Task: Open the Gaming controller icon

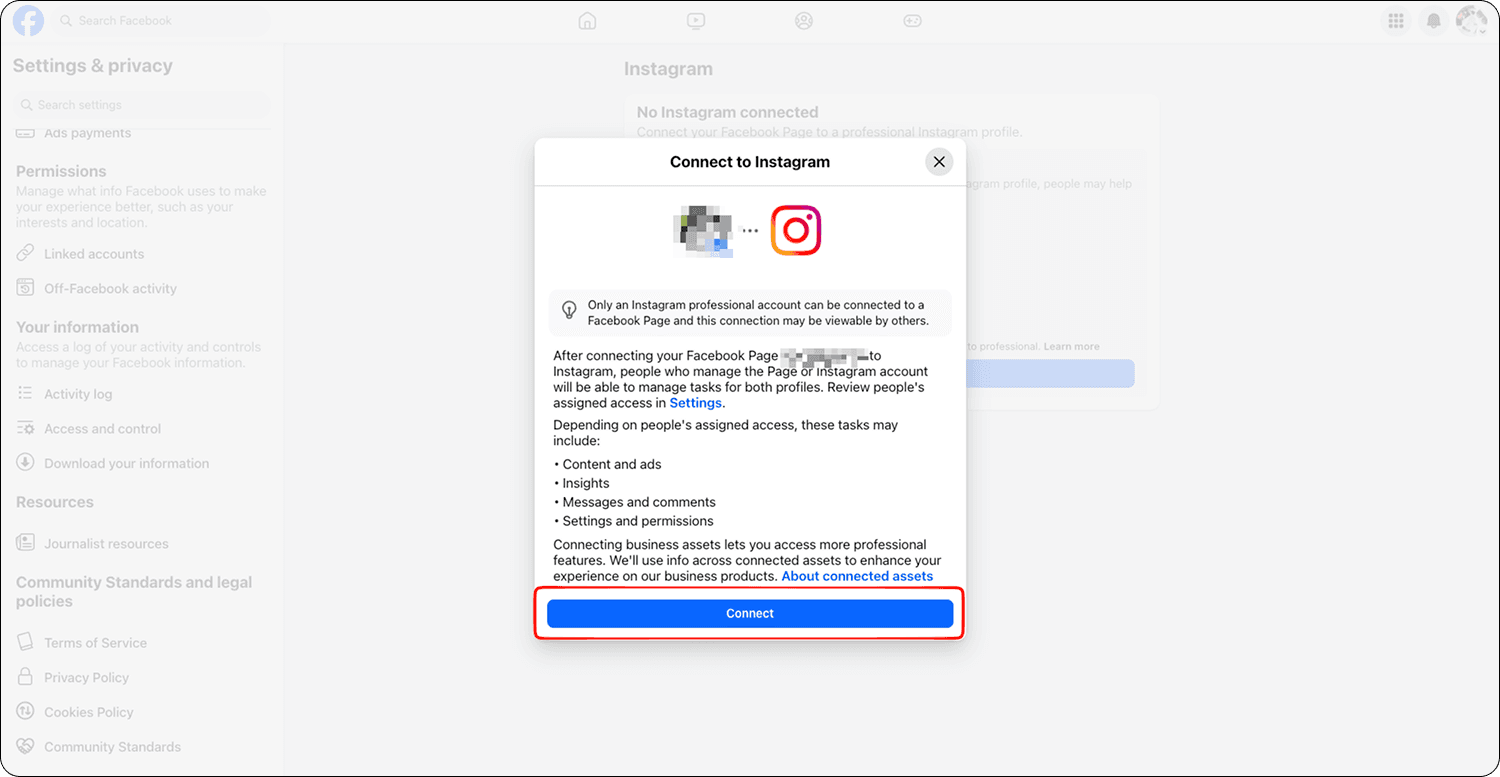Action: coord(912,21)
